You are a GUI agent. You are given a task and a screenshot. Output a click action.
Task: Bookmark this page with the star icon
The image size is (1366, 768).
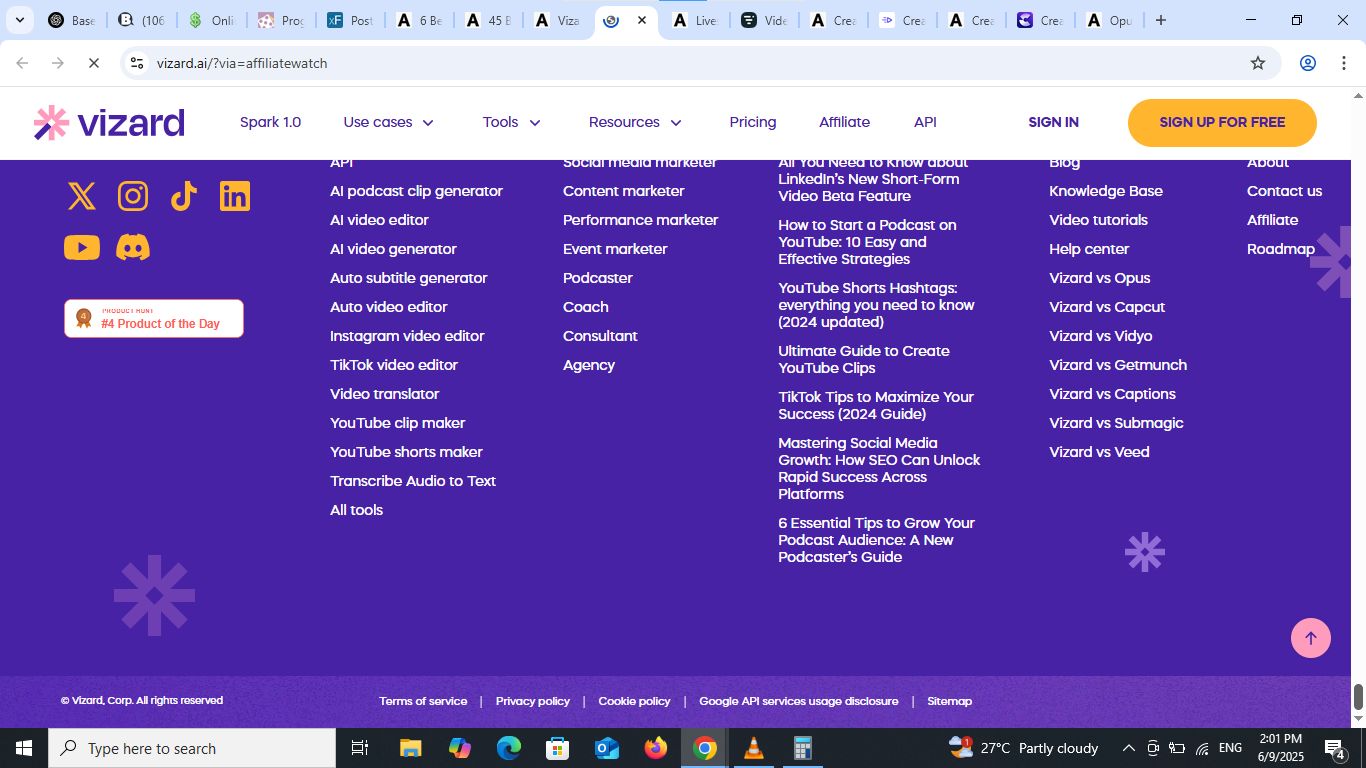pyautogui.click(x=1258, y=63)
